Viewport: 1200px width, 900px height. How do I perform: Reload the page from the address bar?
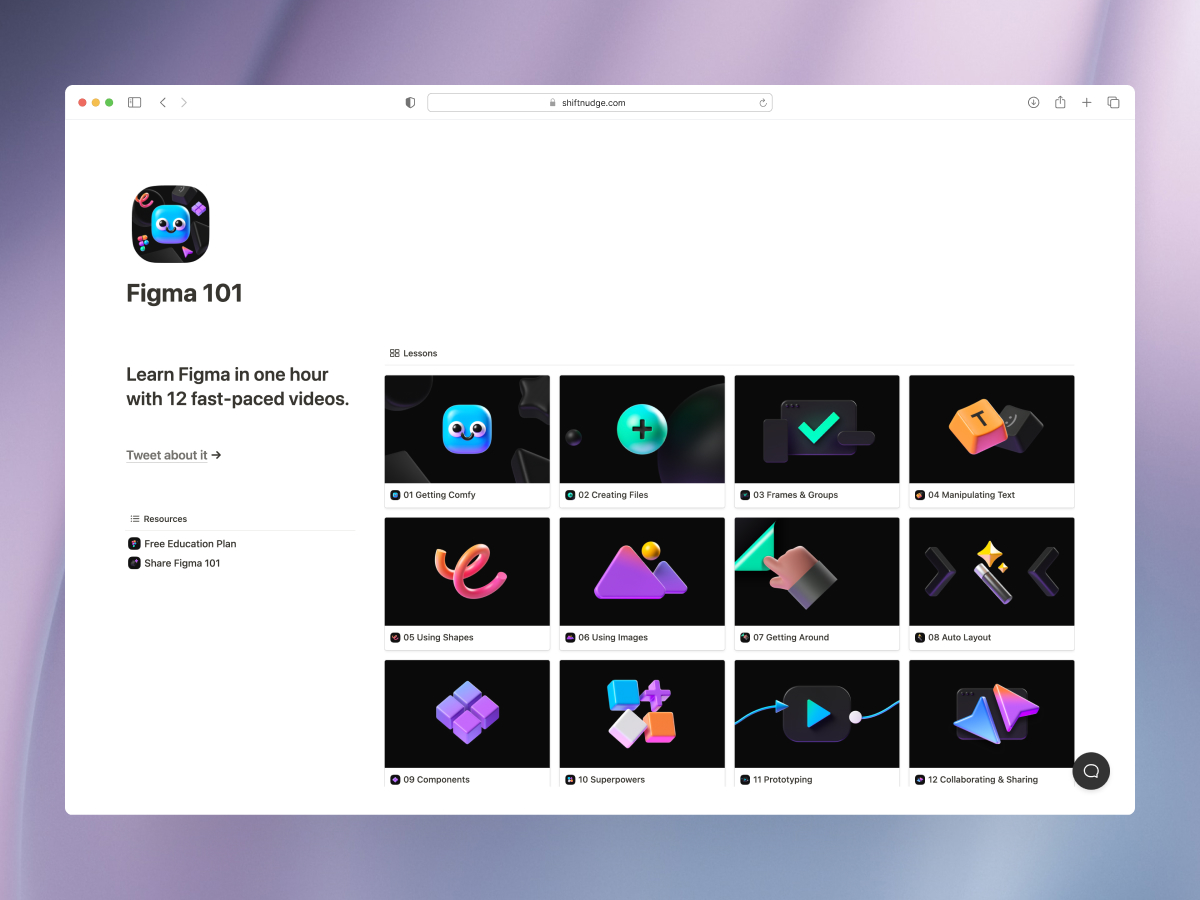click(763, 102)
